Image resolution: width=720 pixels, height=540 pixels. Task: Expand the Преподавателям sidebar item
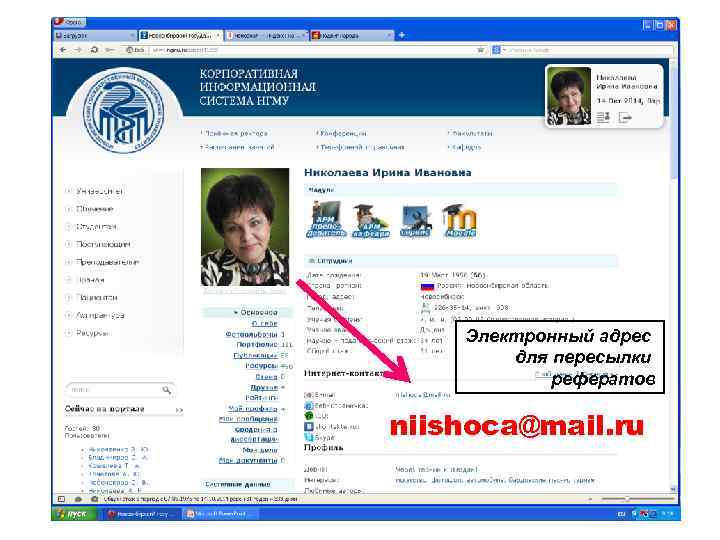pyautogui.click(x=68, y=262)
